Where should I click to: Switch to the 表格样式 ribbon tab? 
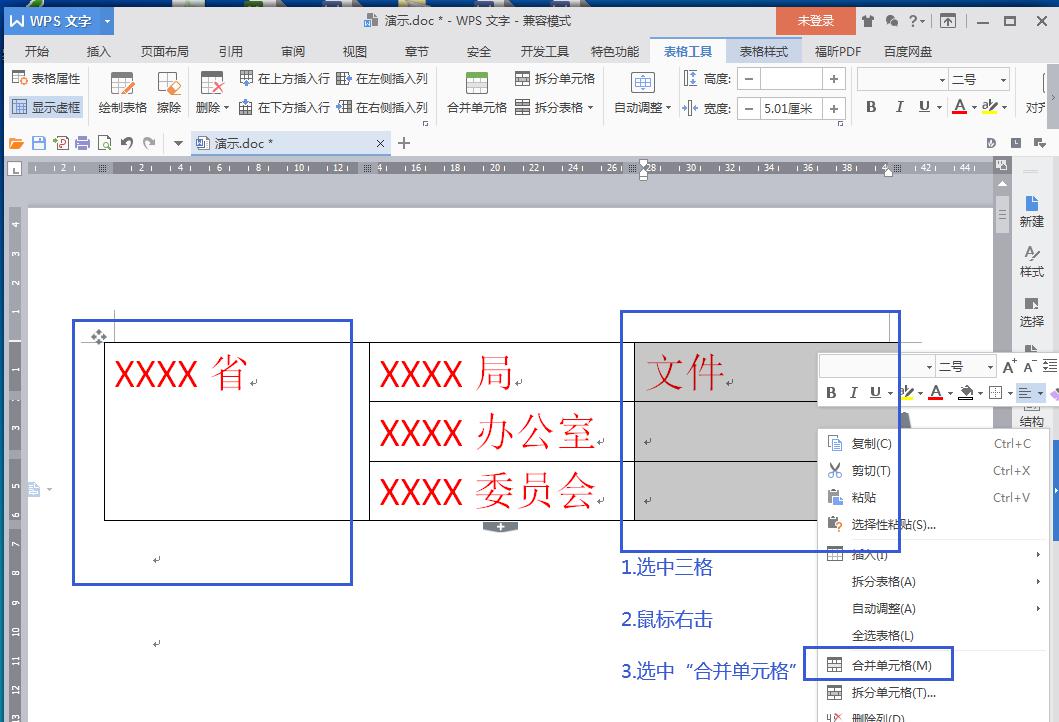763,51
